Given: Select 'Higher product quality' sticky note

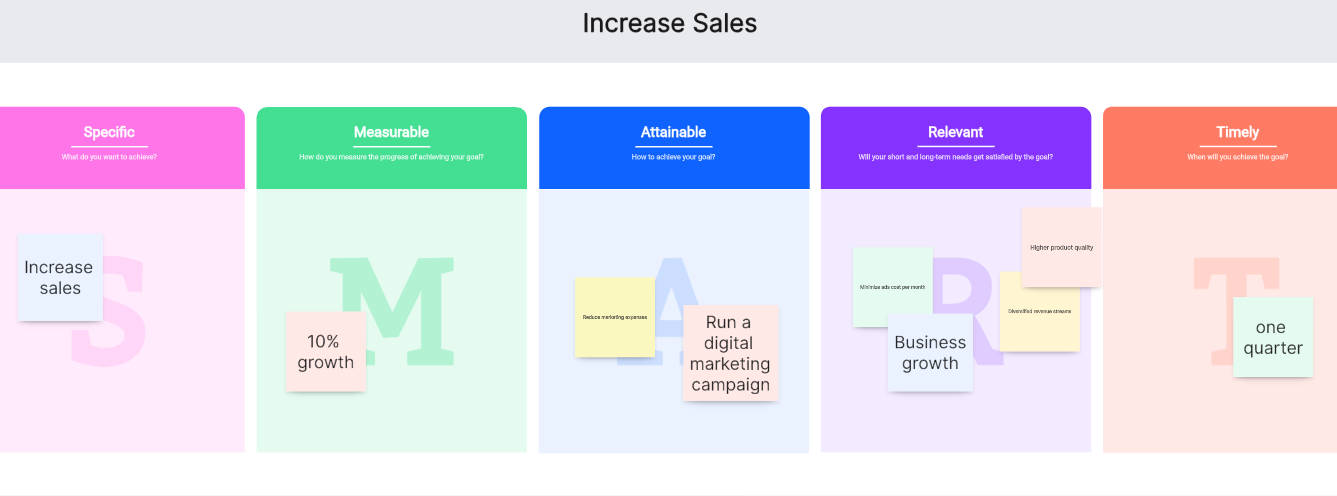Looking at the screenshot, I should coord(1061,247).
